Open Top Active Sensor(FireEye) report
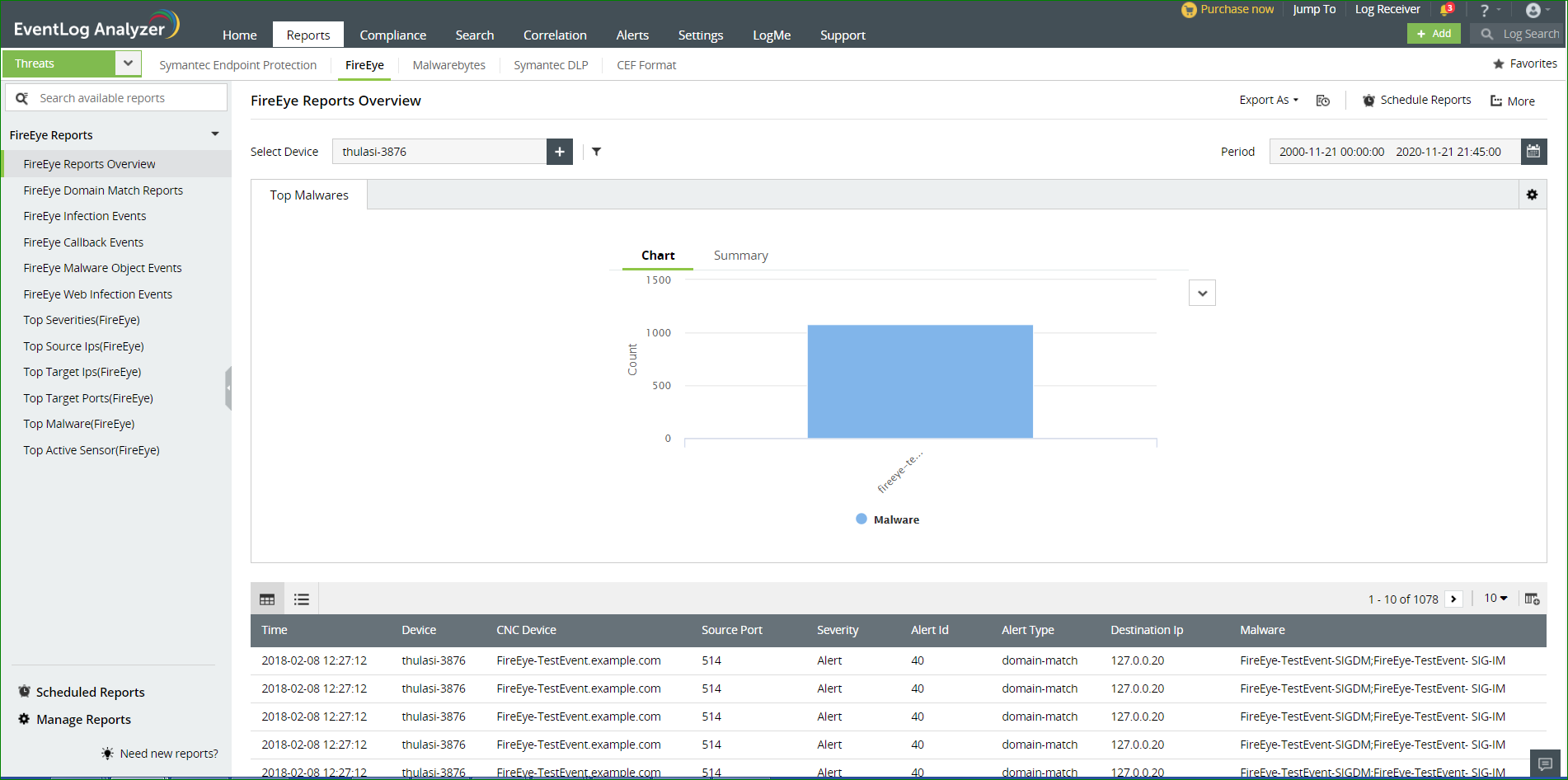Viewport: 1568px width, 780px height. pos(92,450)
